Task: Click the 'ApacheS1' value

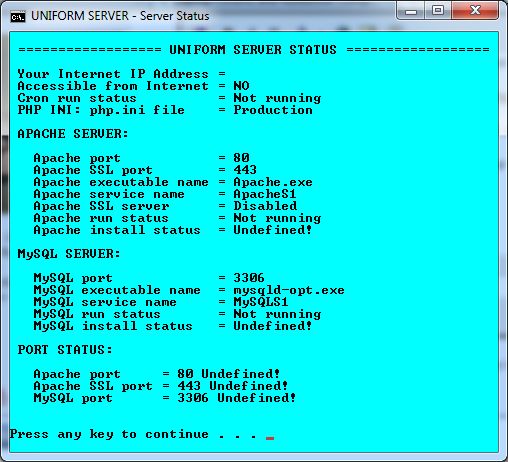Action: 265,194
